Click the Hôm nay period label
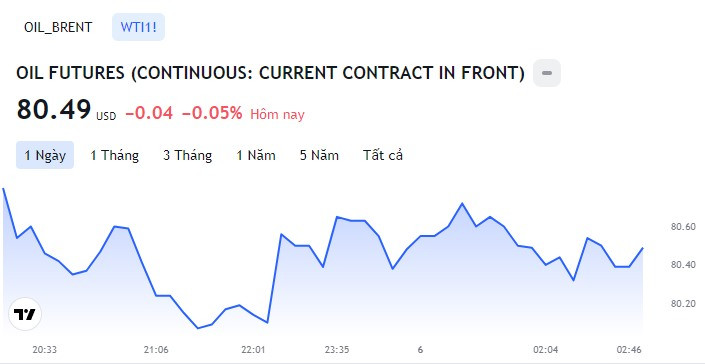The width and height of the screenshot is (705, 364). 277,115
